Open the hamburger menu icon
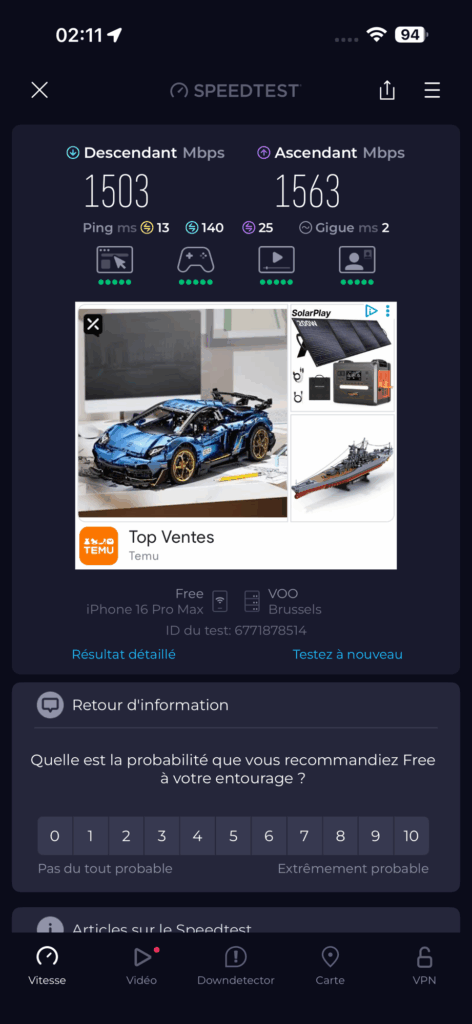The width and height of the screenshot is (472, 1024). (x=432, y=90)
